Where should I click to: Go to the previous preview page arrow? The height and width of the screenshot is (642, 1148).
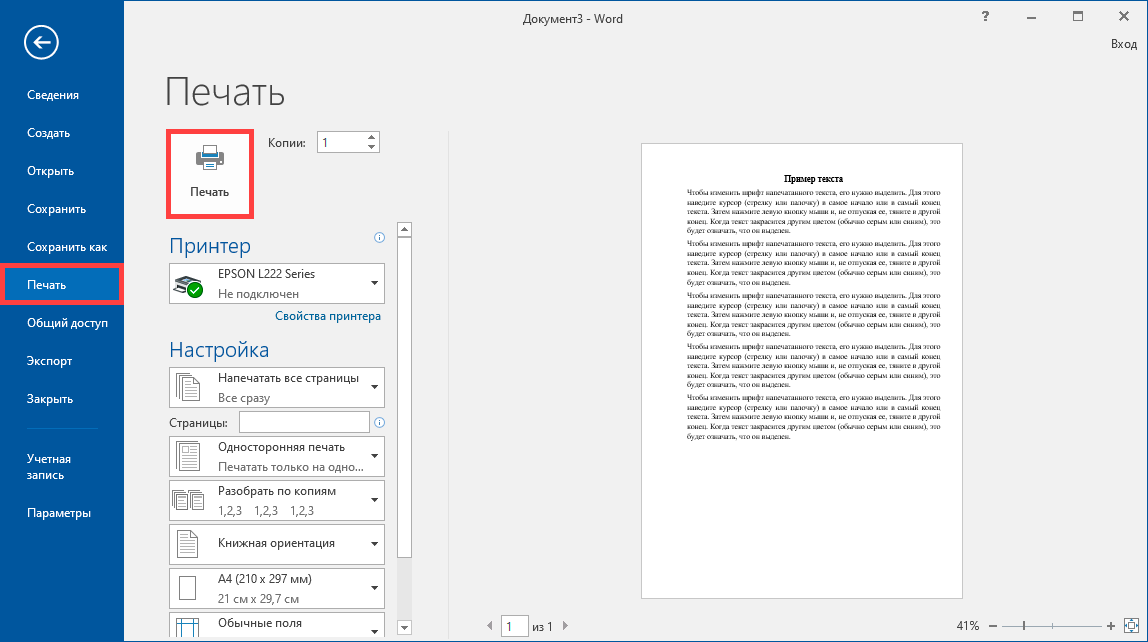click(490, 626)
